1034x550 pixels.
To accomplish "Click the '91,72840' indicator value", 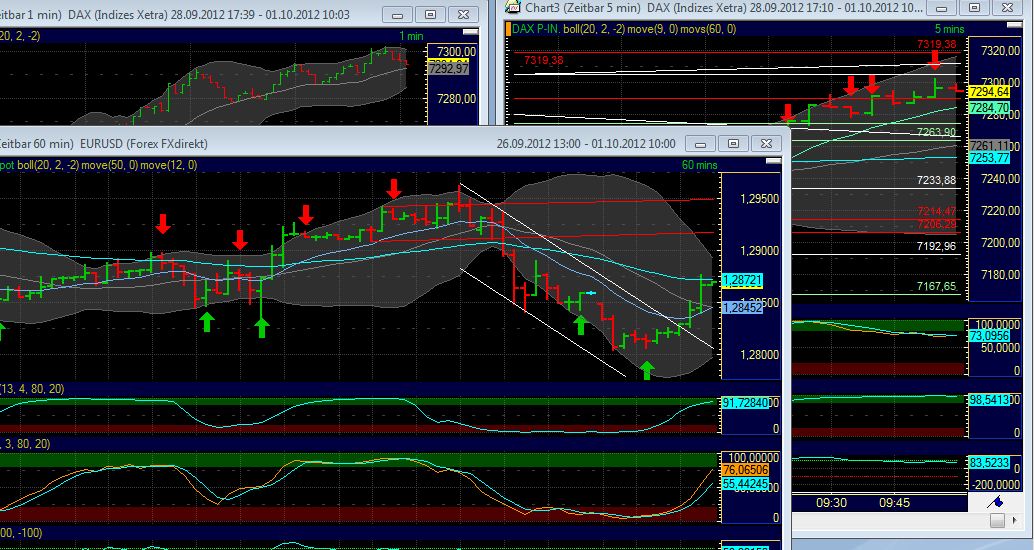I will click(x=745, y=402).
